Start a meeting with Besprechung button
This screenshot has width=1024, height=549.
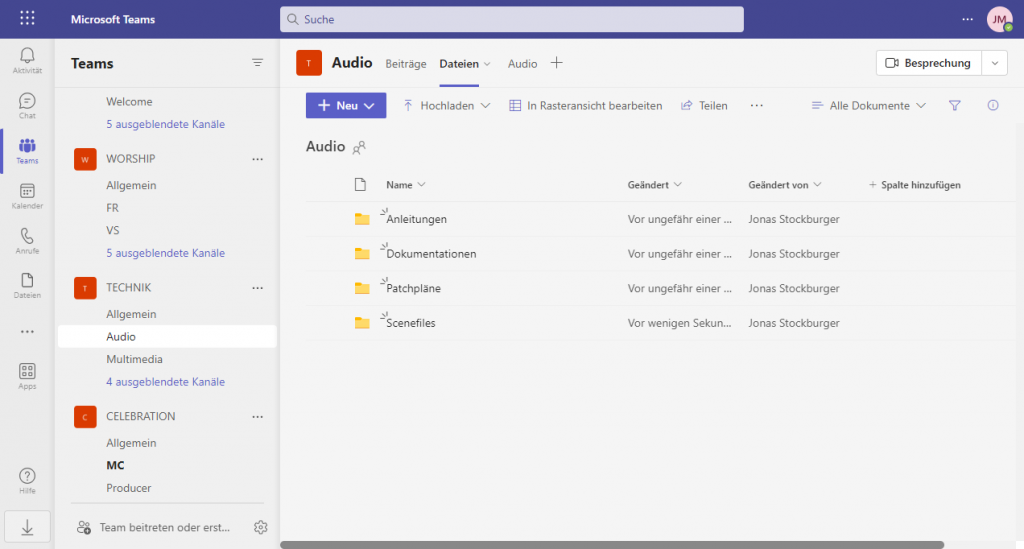click(x=928, y=63)
